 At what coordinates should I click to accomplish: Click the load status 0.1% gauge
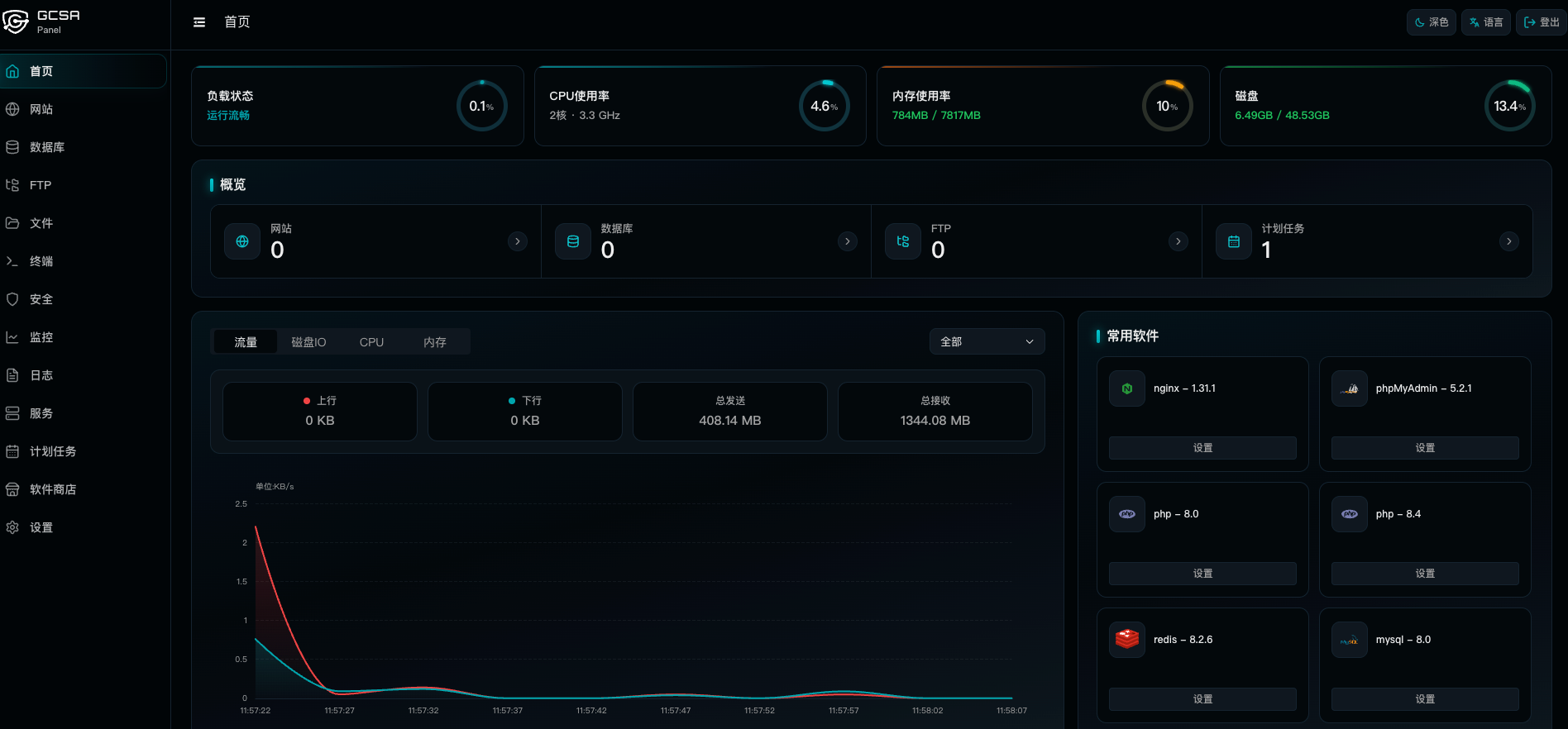pyautogui.click(x=482, y=106)
